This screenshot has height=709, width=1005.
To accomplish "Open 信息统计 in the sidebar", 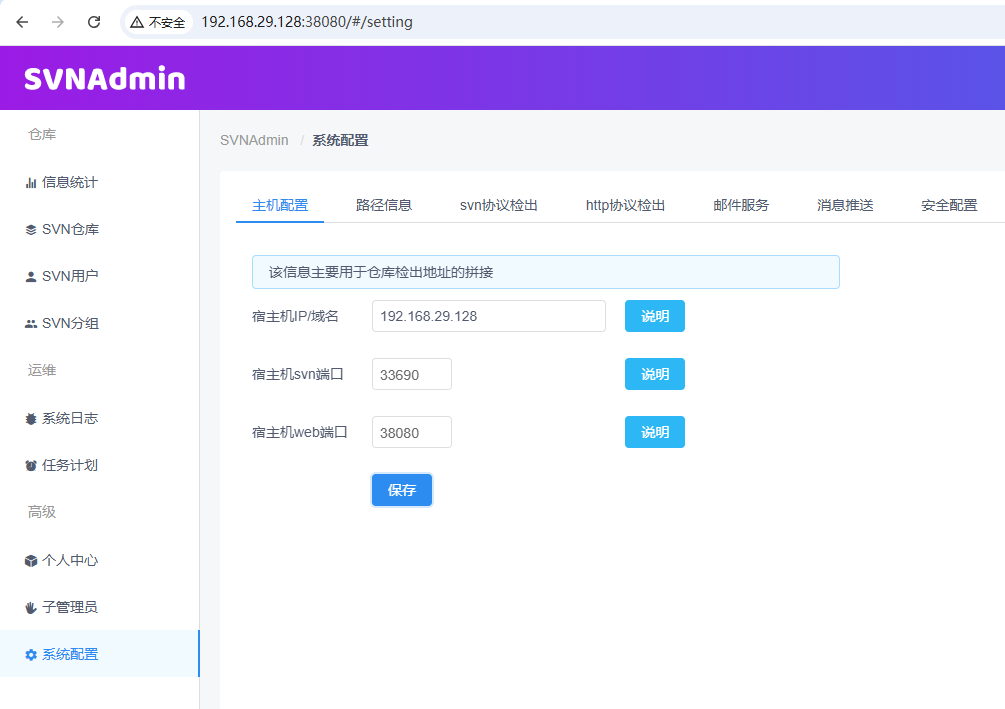I will pyautogui.click(x=99, y=183).
